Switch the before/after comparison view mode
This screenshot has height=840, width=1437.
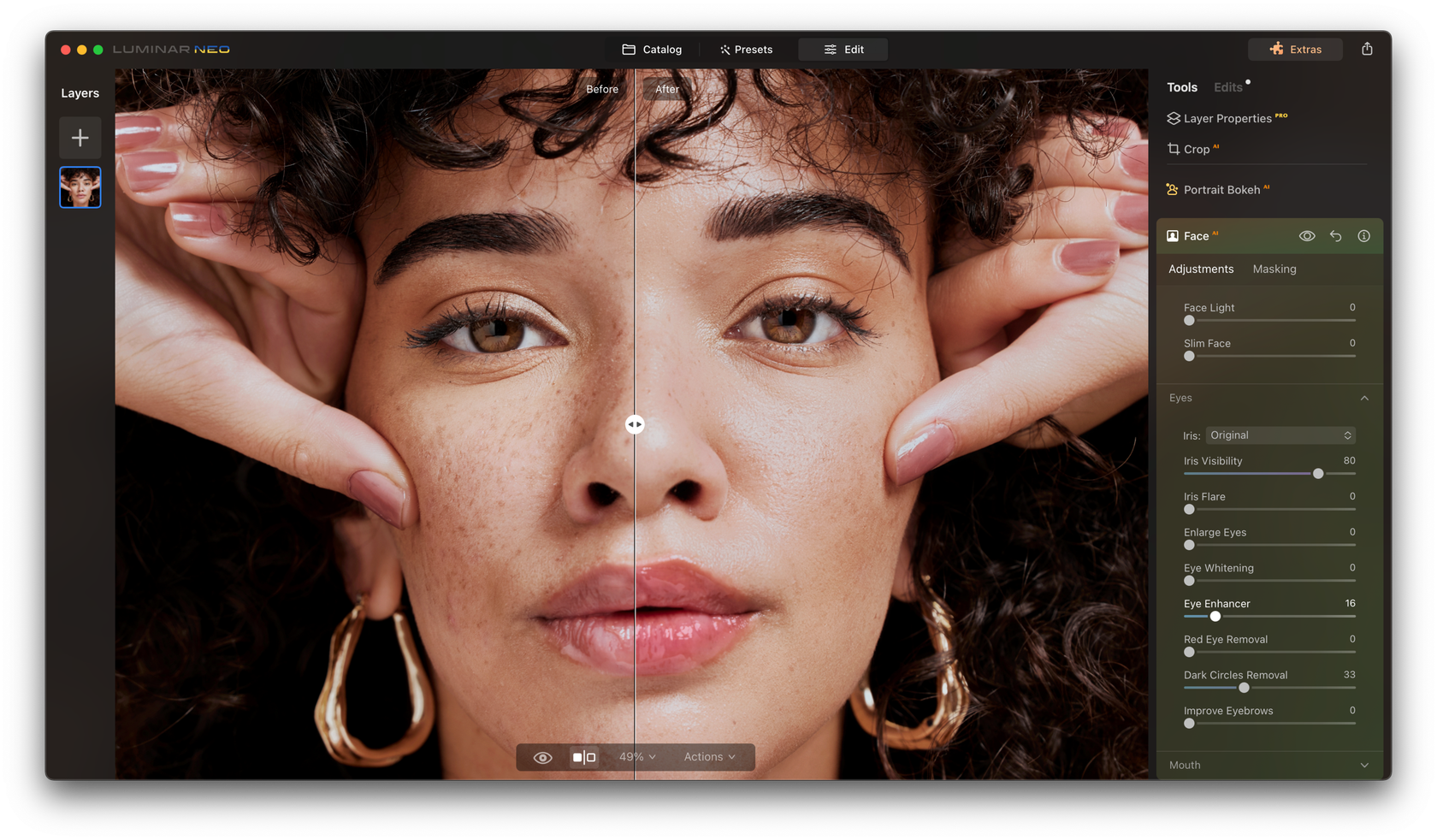pos(584,756)
